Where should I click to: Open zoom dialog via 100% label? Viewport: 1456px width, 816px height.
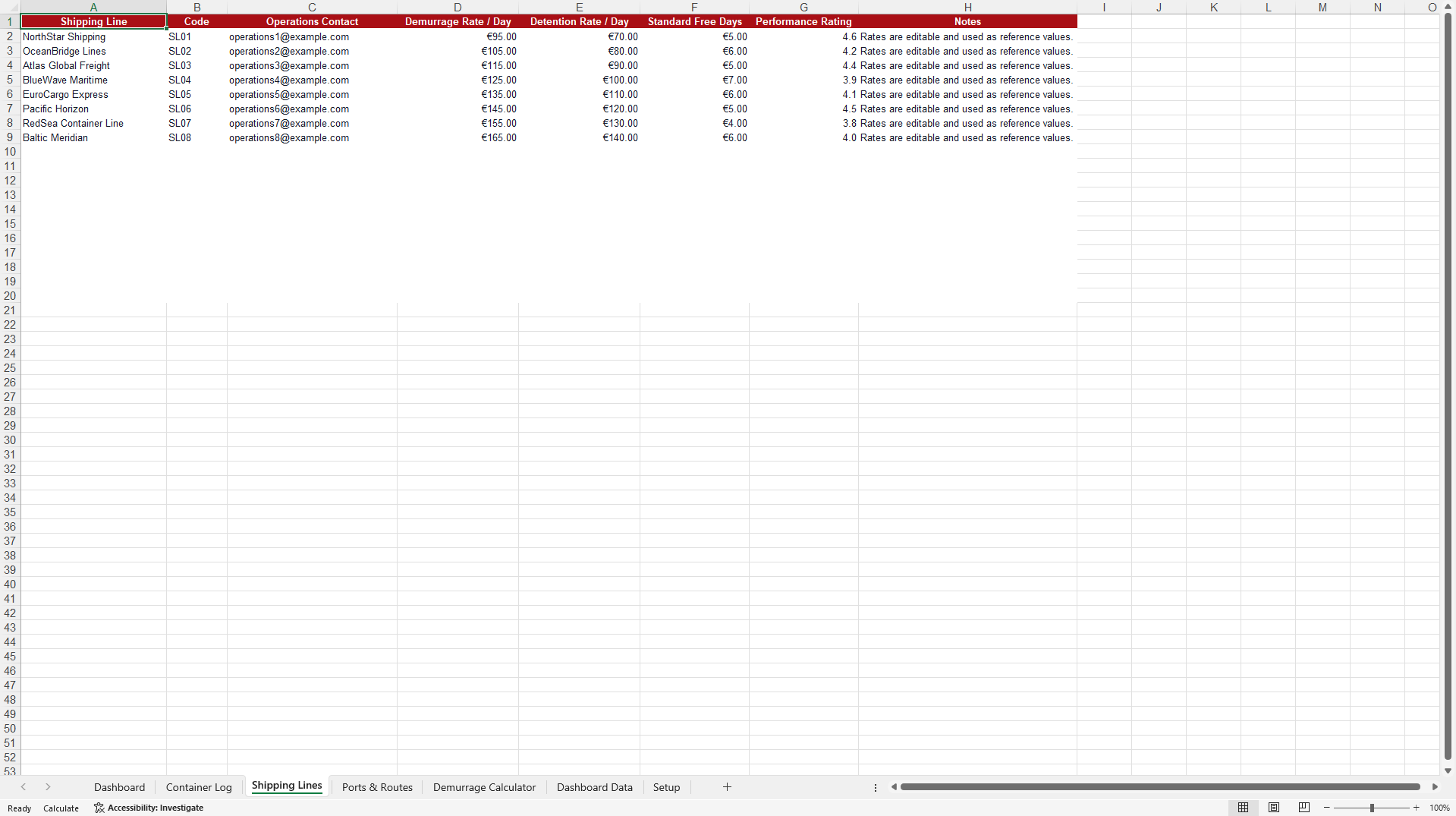point(1439,808)
